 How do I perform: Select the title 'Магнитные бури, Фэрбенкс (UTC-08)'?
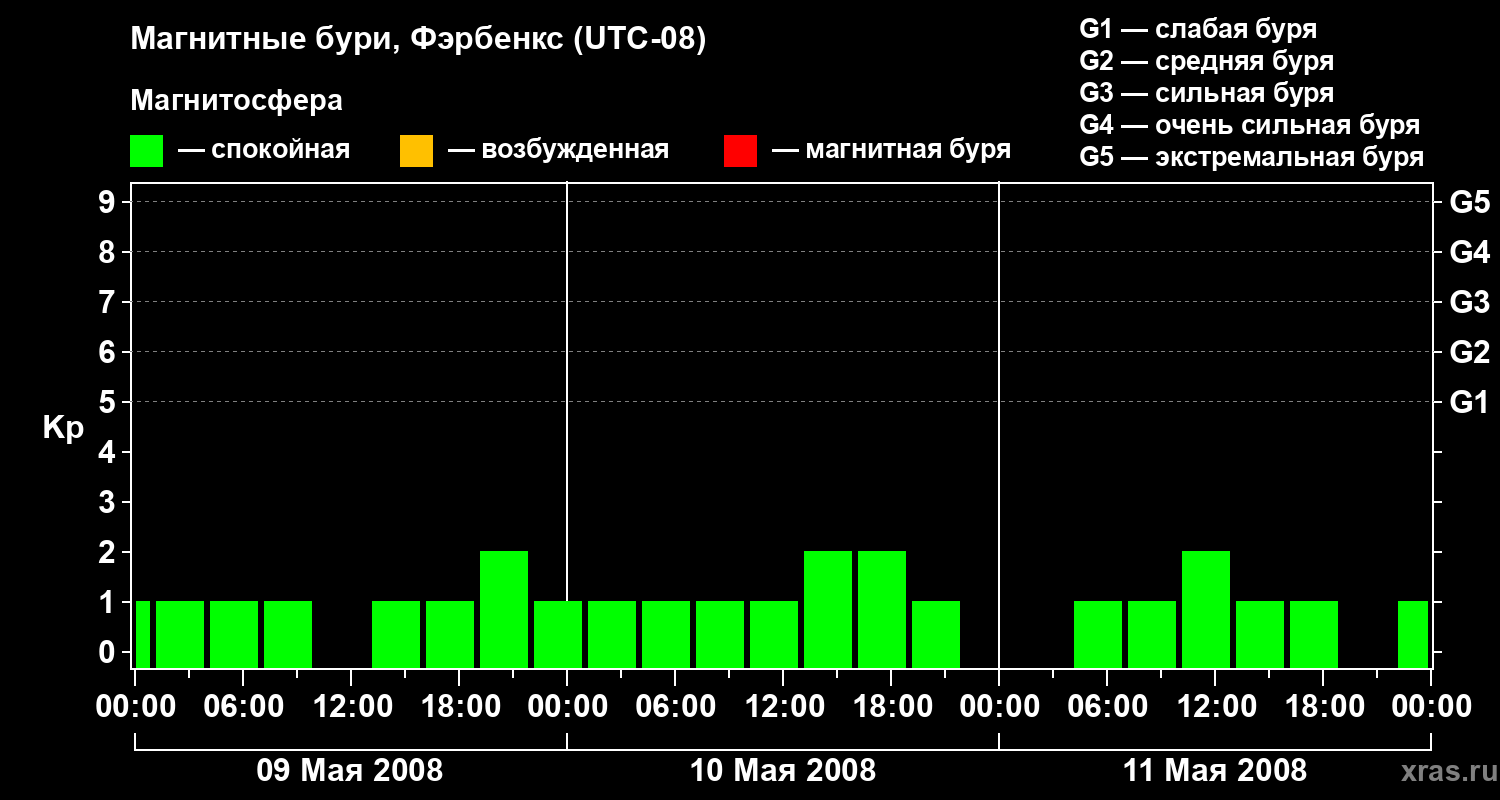tap(418, 40)
